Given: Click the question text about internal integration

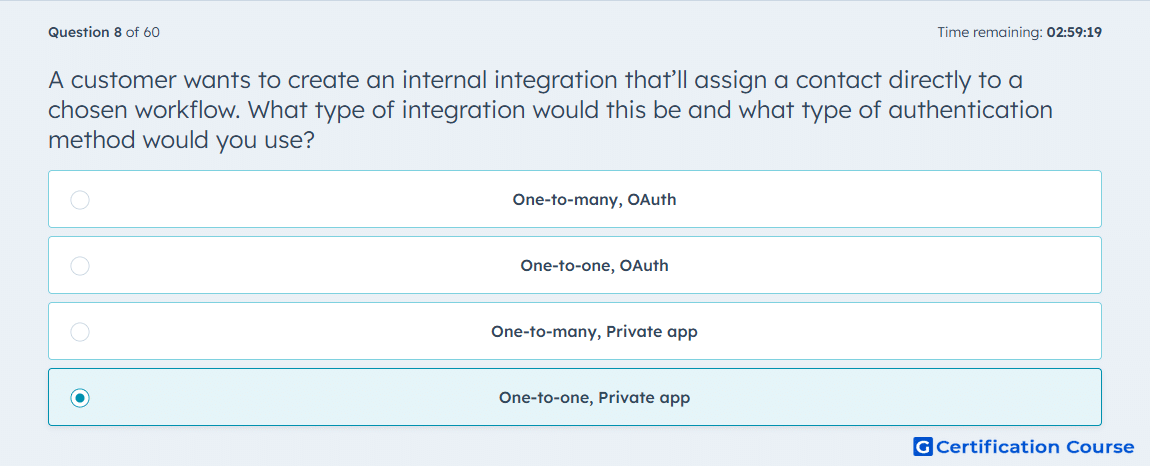Looking at the screenshot, I should tap(550, 109).
